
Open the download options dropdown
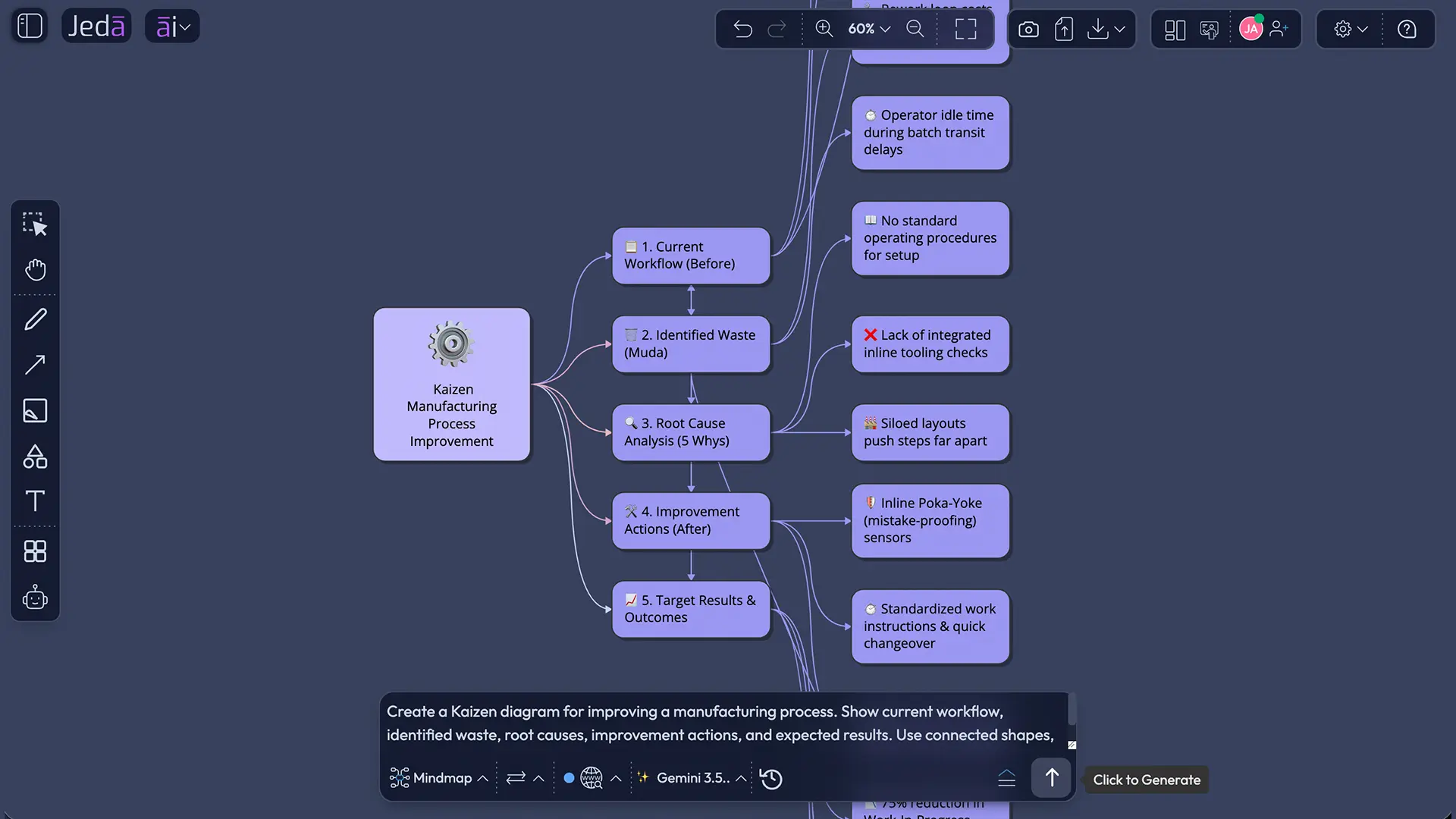[1106, 30]
